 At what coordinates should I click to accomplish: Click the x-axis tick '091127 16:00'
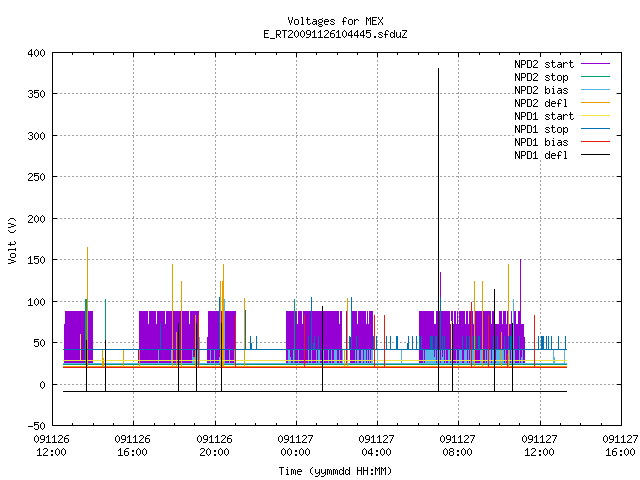tap(620, 446)
